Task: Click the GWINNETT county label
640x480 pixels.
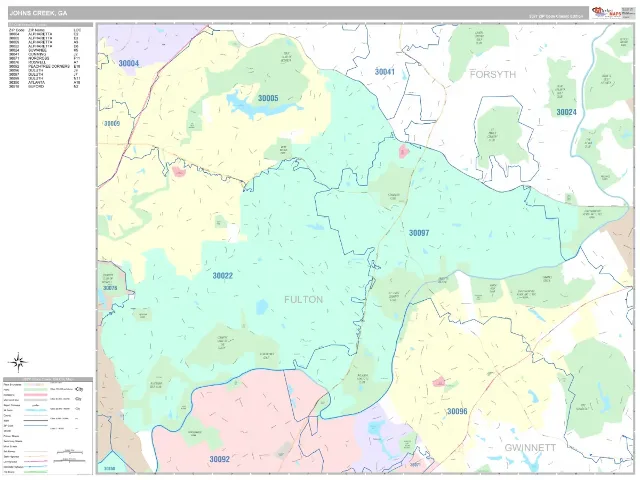Action: 530,448
